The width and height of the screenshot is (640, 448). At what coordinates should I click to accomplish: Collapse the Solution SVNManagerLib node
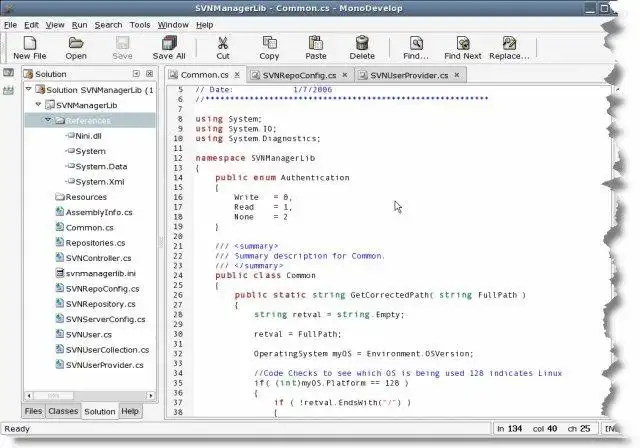click(29, 89)
